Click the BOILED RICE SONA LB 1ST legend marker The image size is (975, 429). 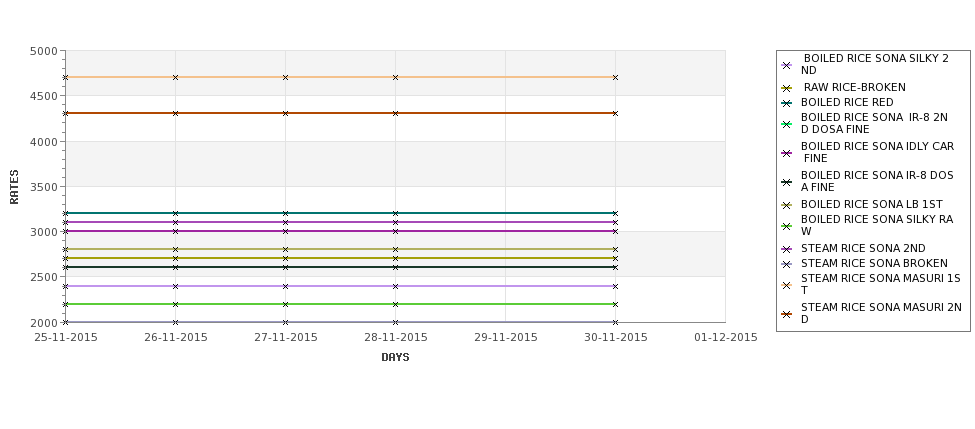[787, 205]
